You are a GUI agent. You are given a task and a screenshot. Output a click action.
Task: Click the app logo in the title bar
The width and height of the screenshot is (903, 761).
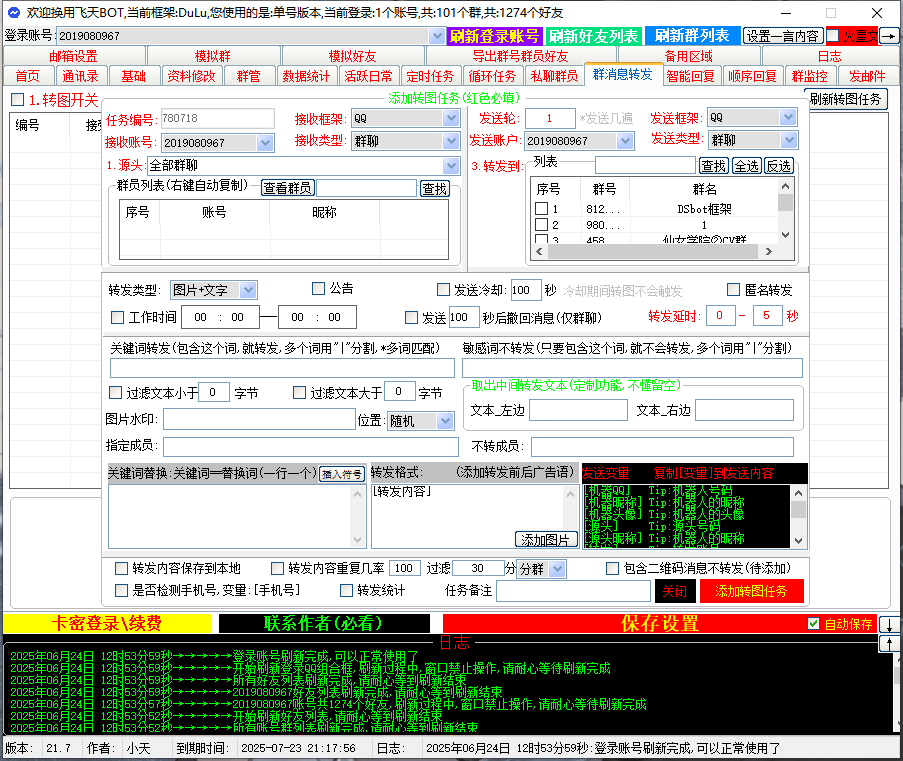pos(13,13)
